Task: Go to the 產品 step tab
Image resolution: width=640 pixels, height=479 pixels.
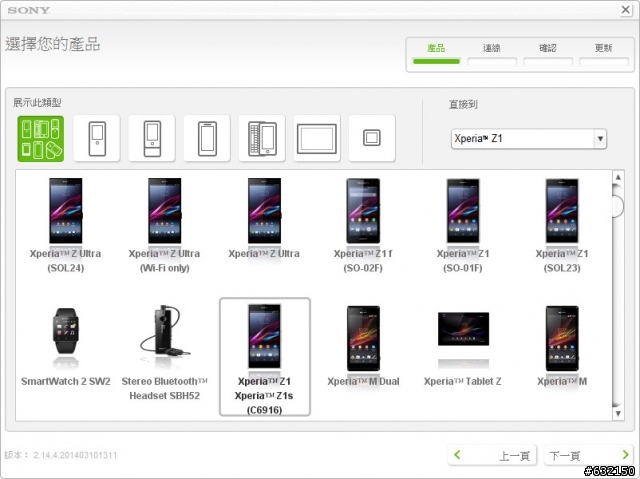Action: [436, 54]
